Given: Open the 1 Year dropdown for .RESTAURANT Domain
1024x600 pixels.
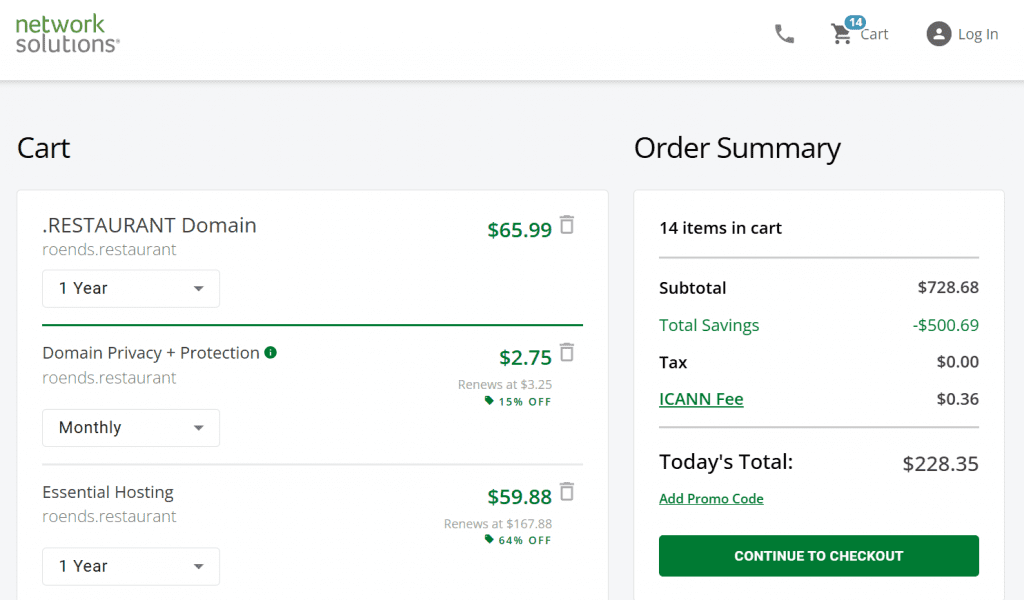Looking at the screenshot, I should click(131, 289).
